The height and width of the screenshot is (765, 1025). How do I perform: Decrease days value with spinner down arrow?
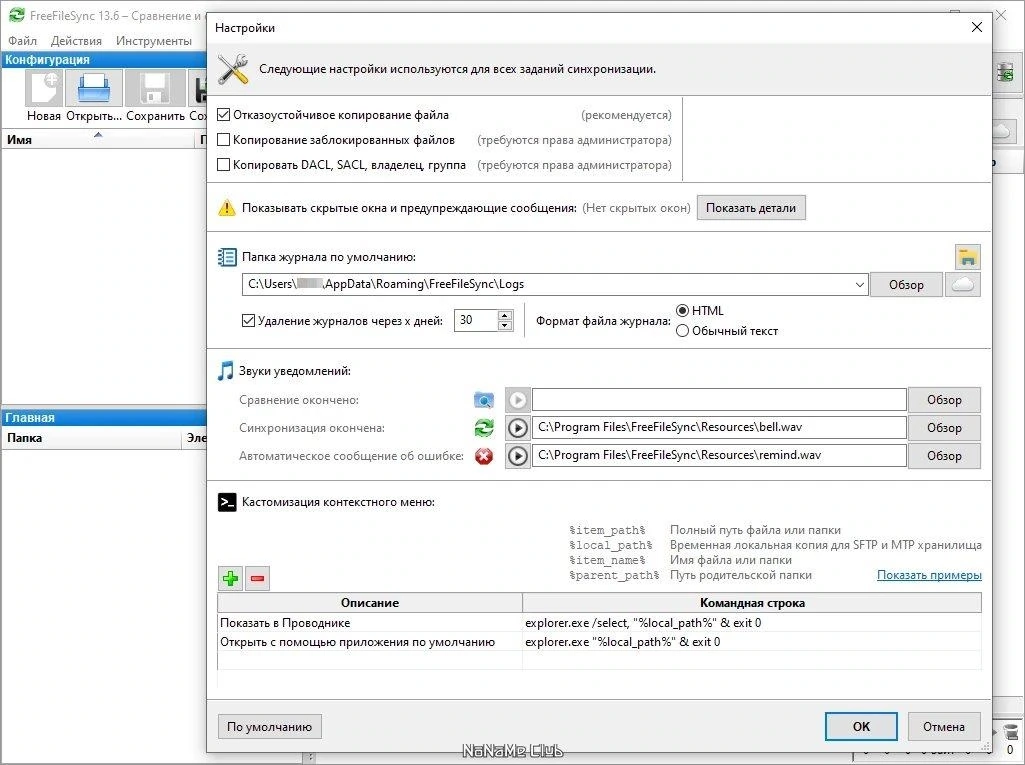[504, 325]
